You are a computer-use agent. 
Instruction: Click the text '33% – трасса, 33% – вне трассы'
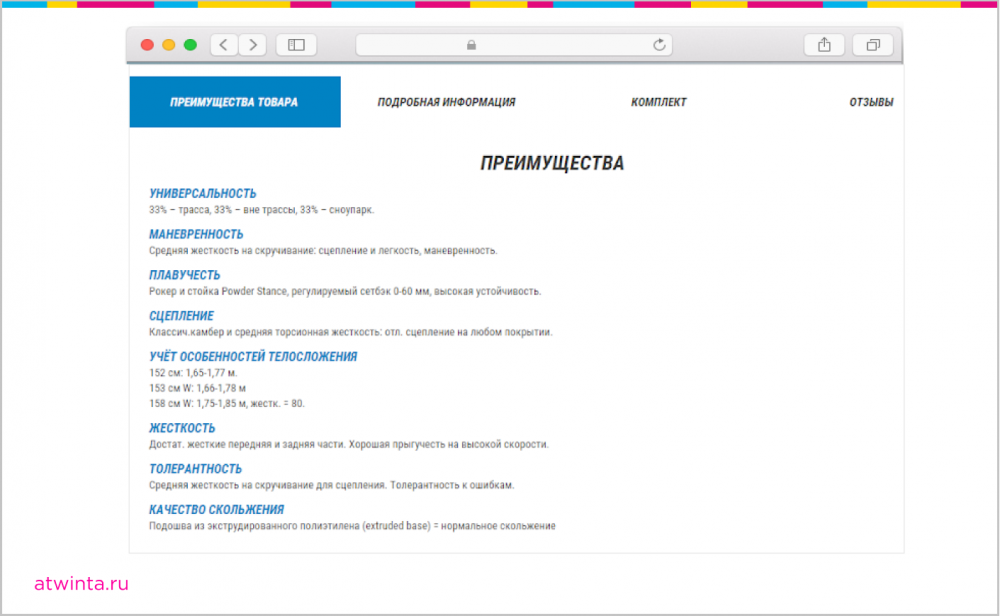click(223, 210)
